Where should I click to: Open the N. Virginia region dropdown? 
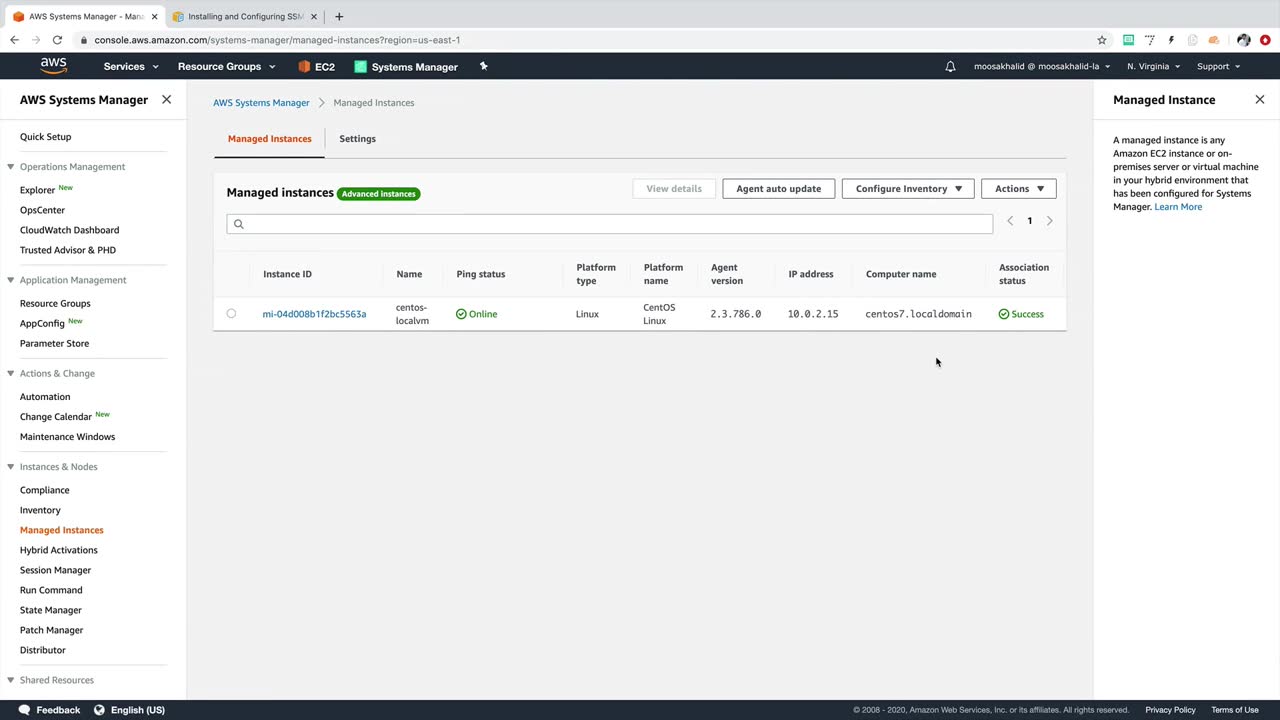1153,67
